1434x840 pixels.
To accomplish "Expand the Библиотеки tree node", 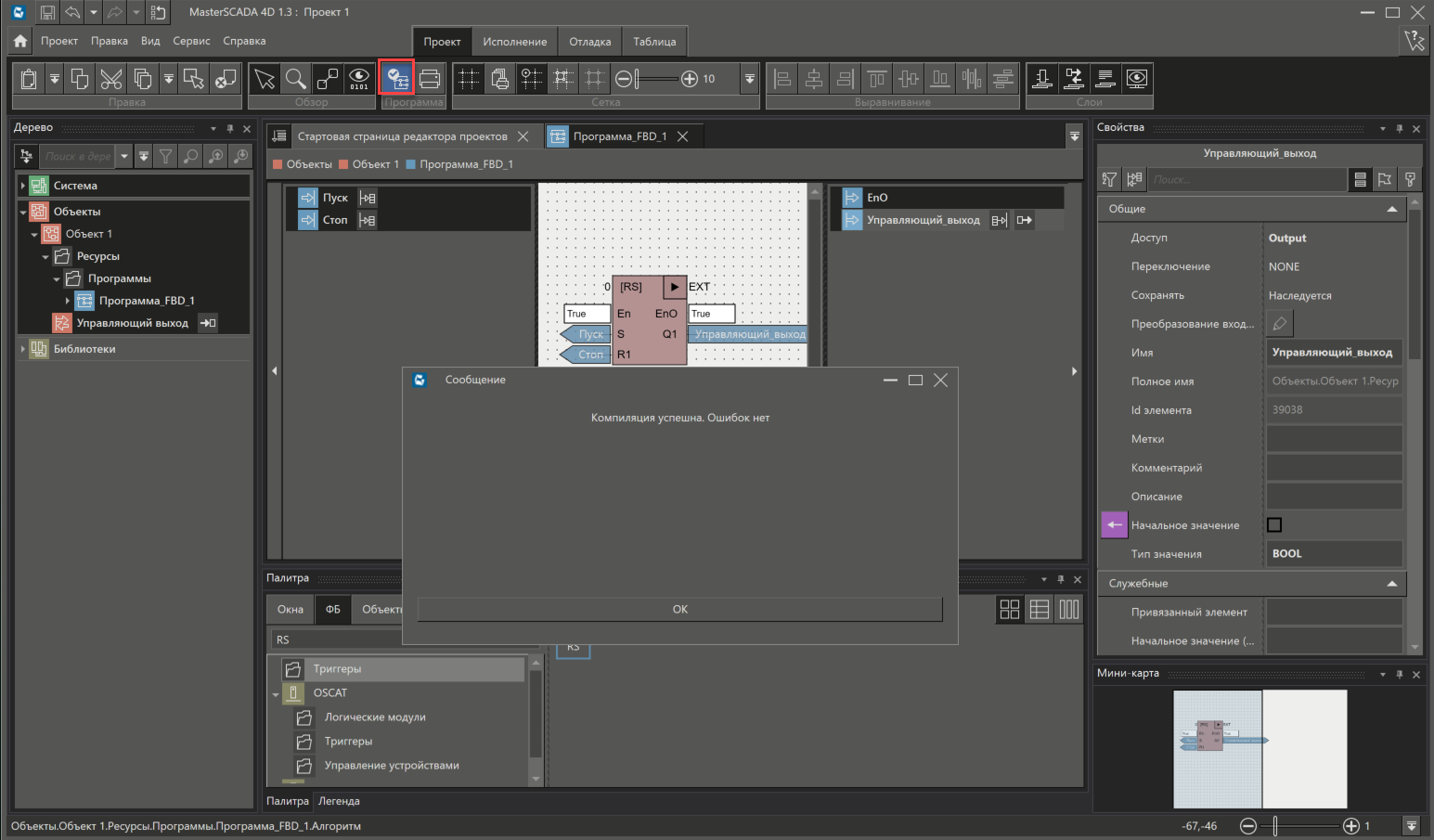I will point(23,349).
